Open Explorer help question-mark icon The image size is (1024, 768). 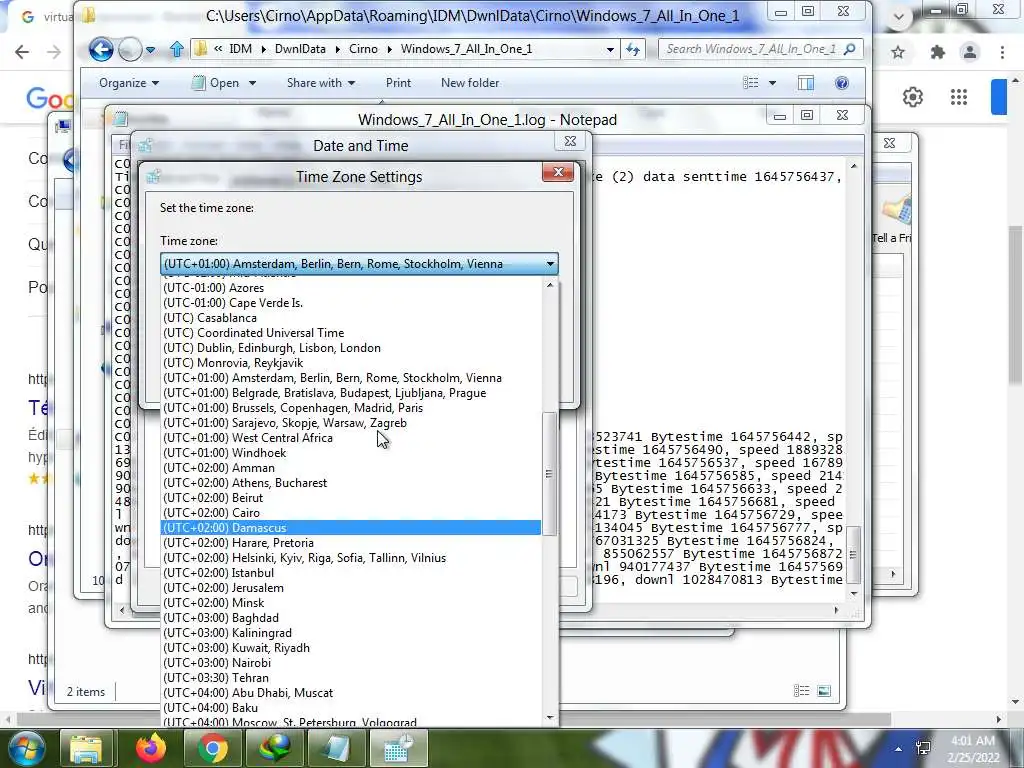click(x=842, y=83)
